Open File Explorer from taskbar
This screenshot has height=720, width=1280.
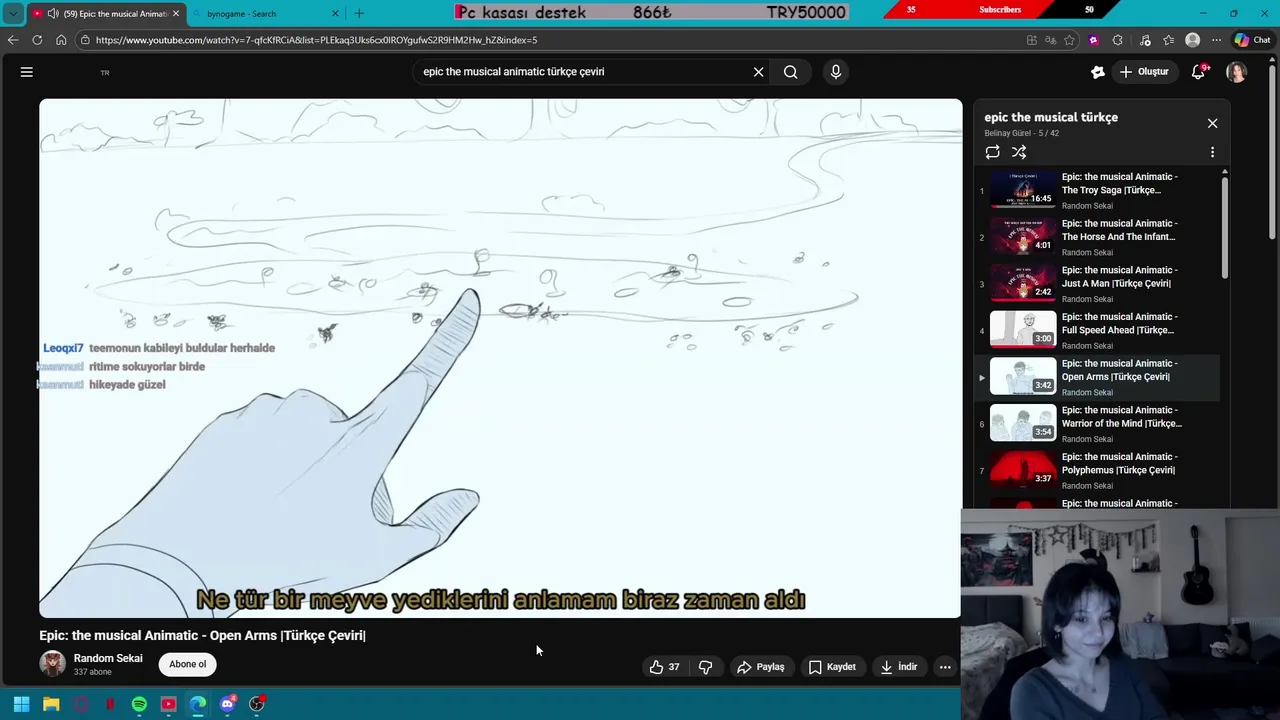pyautogui.click(x=51, y=704)
